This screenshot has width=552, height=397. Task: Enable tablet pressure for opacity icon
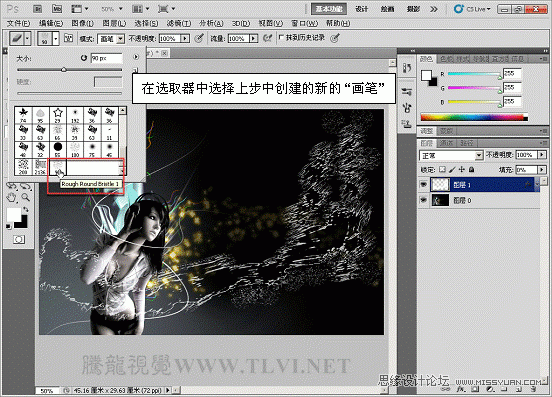coord(199,38)
